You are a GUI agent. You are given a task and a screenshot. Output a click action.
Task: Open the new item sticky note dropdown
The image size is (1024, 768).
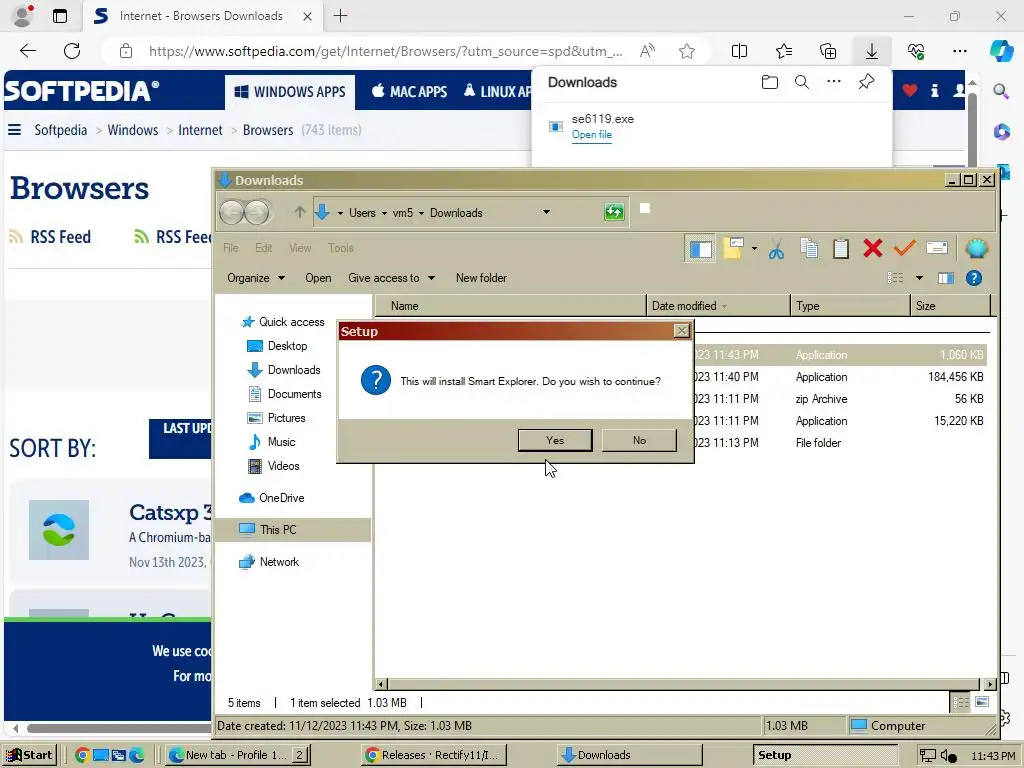[754, 248]
